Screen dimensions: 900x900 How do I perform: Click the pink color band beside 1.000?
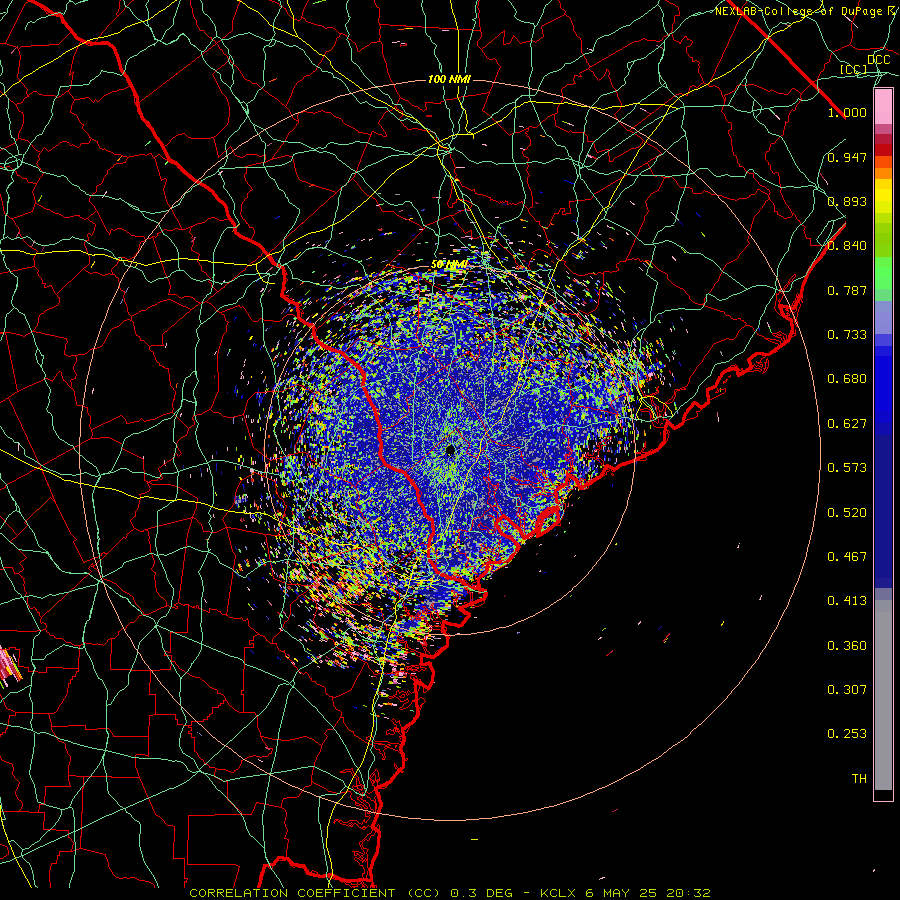(883, 107)
